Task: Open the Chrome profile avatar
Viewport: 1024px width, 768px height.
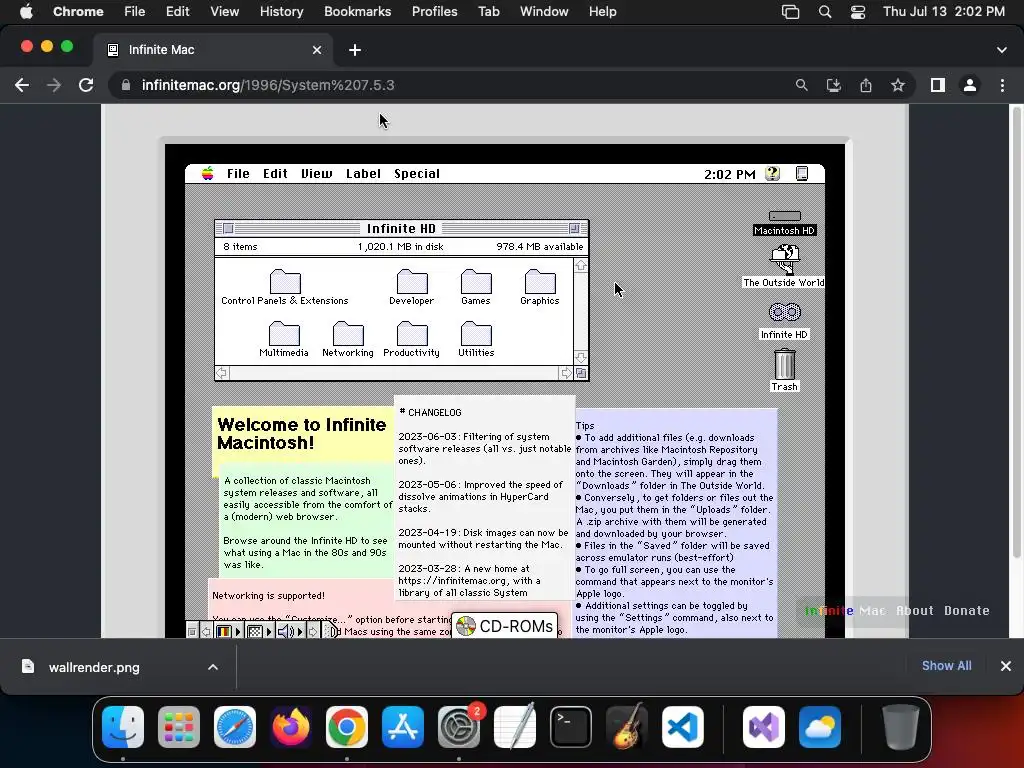Action: tap(970, 85)
